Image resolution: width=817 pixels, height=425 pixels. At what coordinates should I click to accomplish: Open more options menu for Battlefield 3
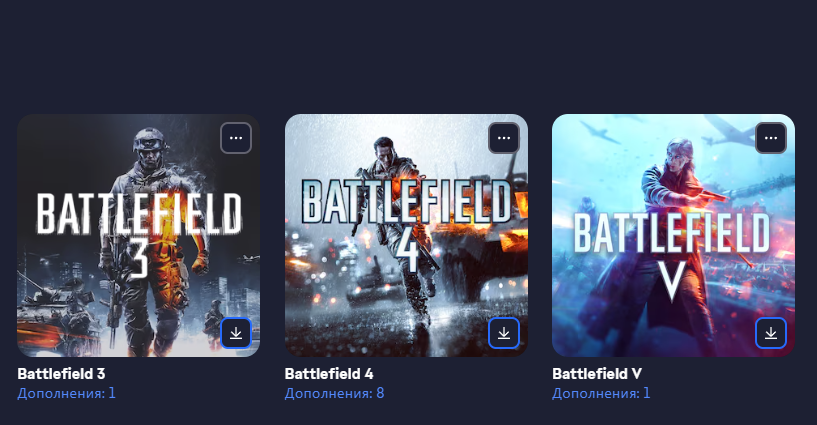point(236,138)
